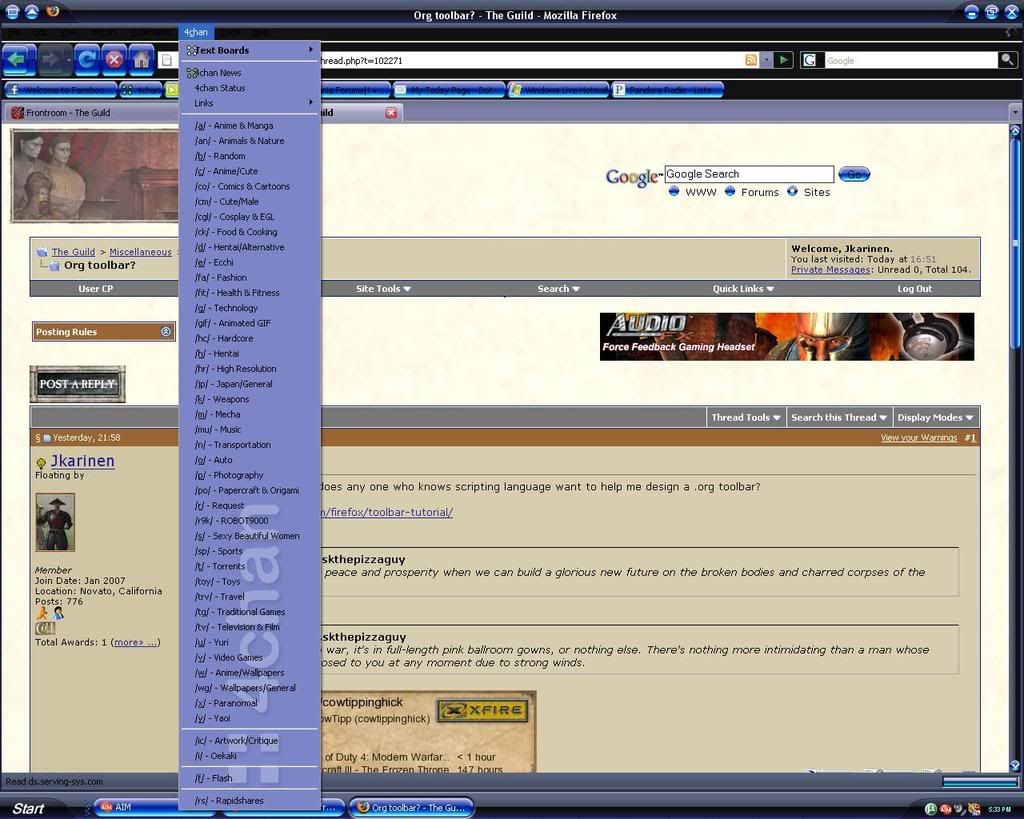Click the Audio FX gaming headset banner
This screenshot has width=1024, height=819.
pos(787,336)
